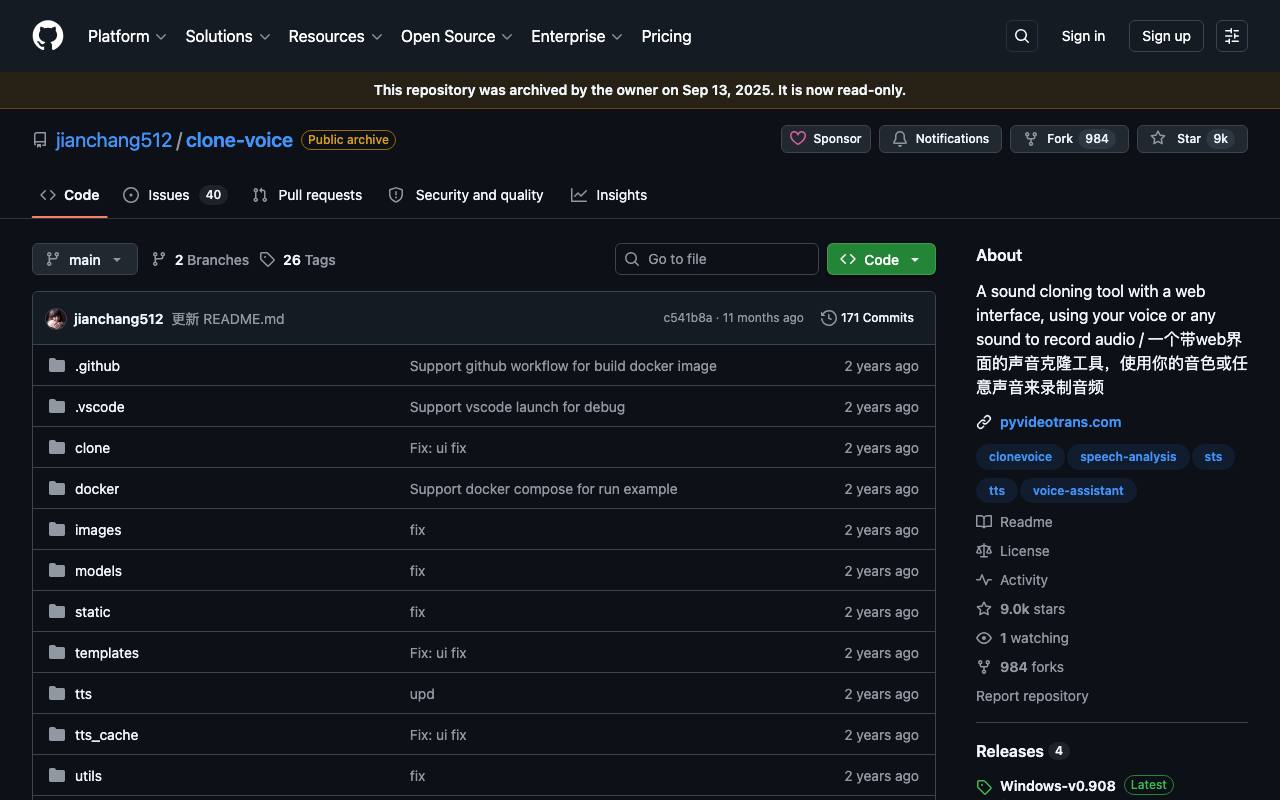Viewport: 1280px width, 800px height.
Task: Open the main branch switcher dropdown
Action: pyautogui.click(x=85, y=260)
